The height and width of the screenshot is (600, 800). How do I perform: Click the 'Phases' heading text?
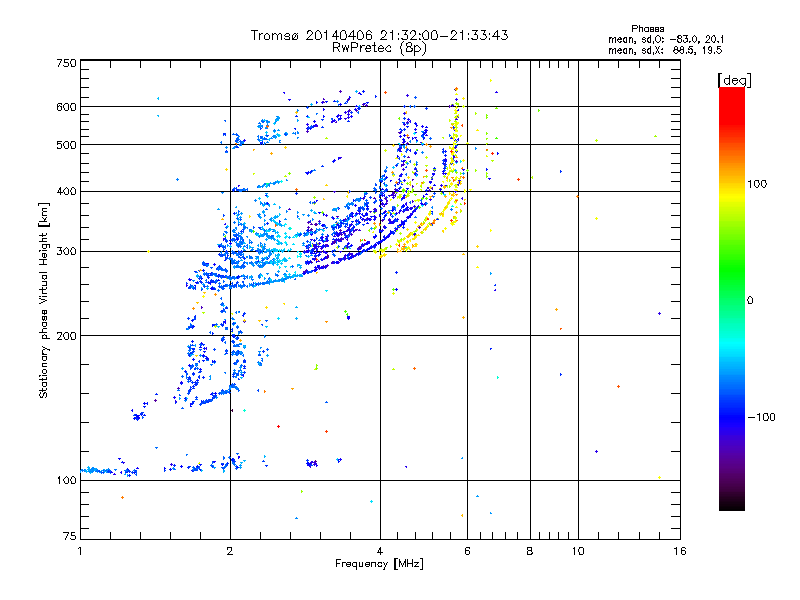click(647, 29)
